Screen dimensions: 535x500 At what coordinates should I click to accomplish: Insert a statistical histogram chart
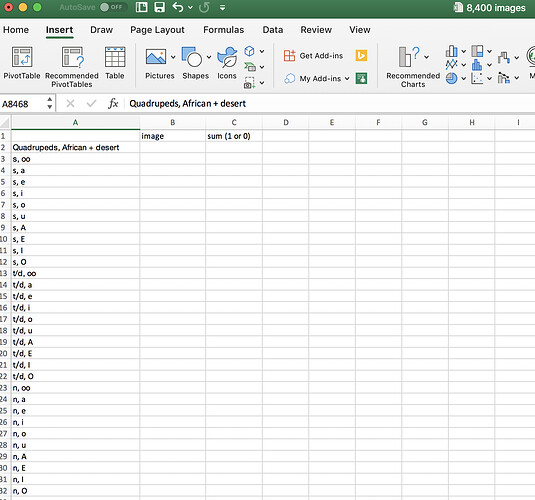point(477,65)
